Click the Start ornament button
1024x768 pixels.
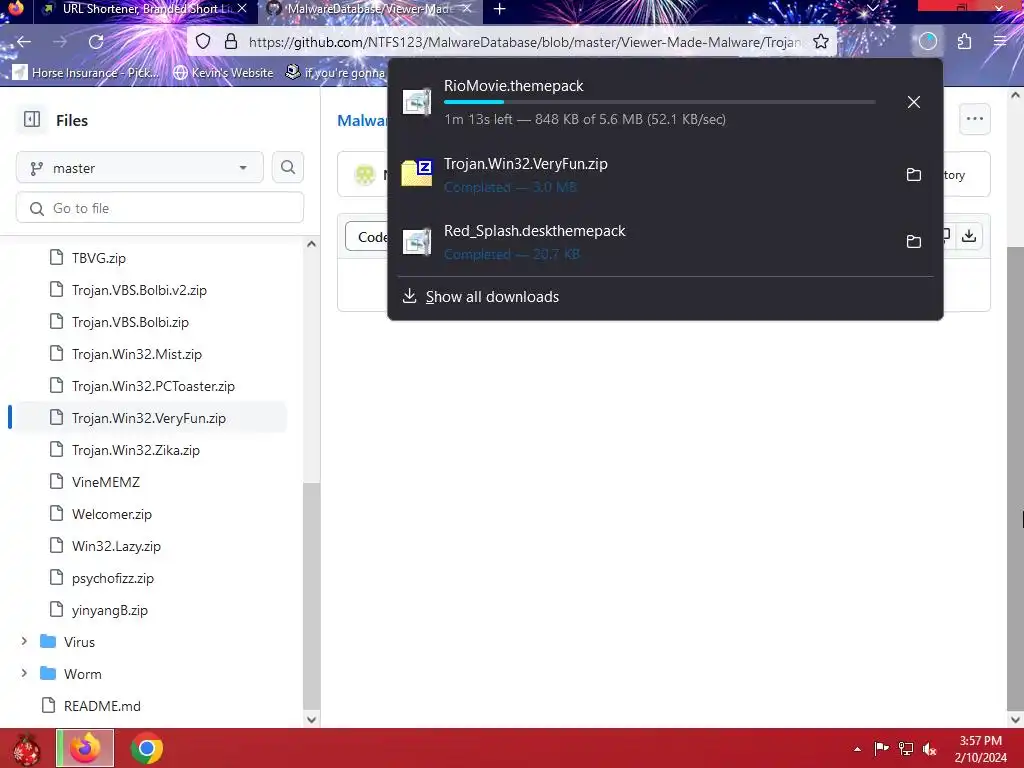(25, 748)
